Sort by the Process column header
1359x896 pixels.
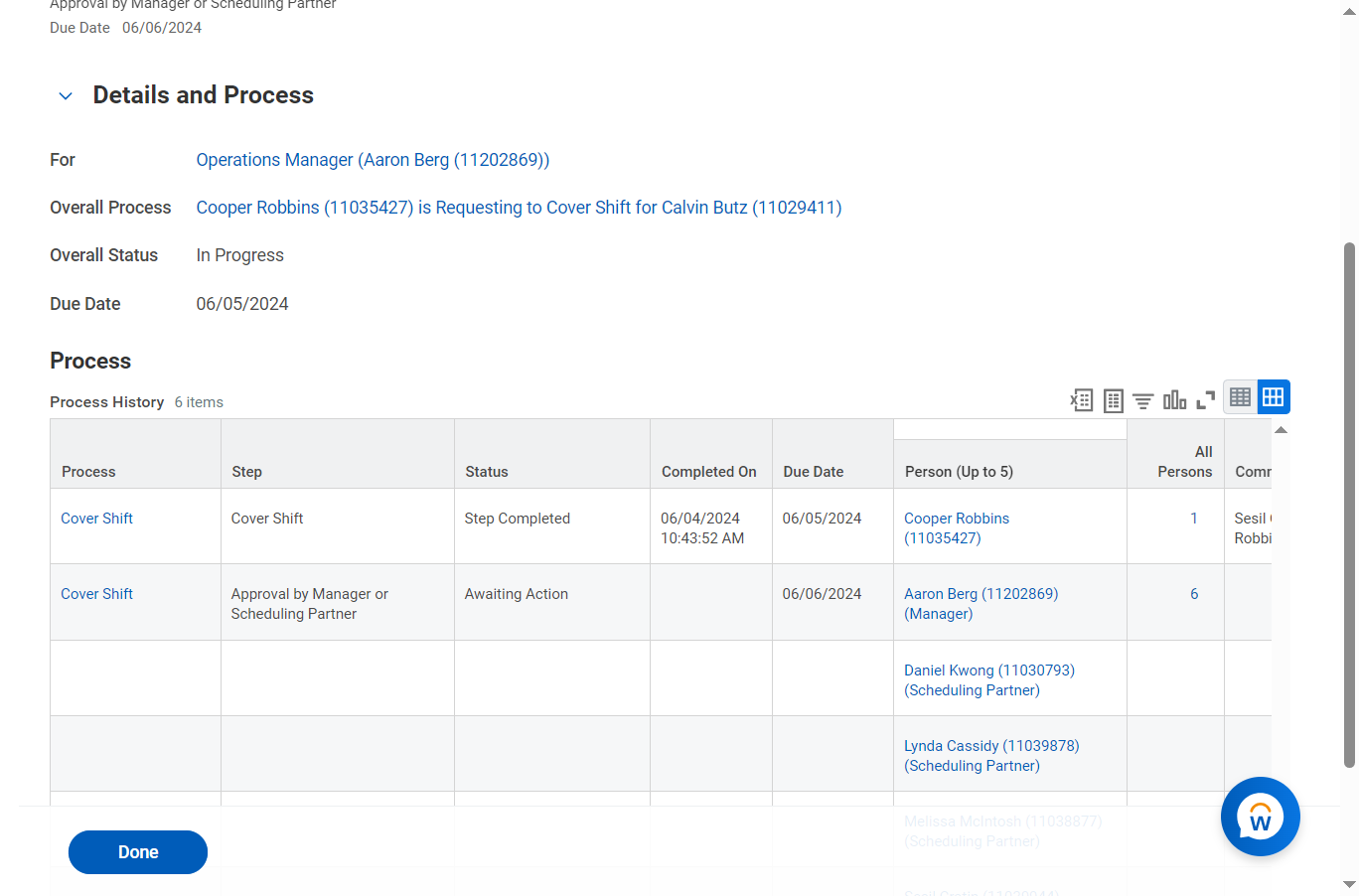point(135,454)
